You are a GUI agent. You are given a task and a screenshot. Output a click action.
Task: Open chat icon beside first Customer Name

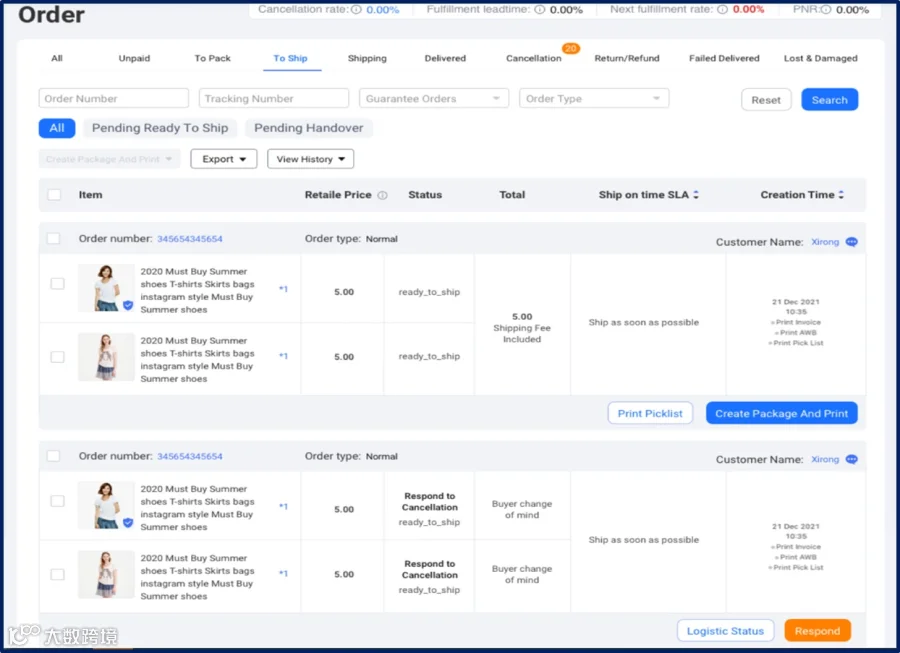pyautogui.click(x=851, y=242)
